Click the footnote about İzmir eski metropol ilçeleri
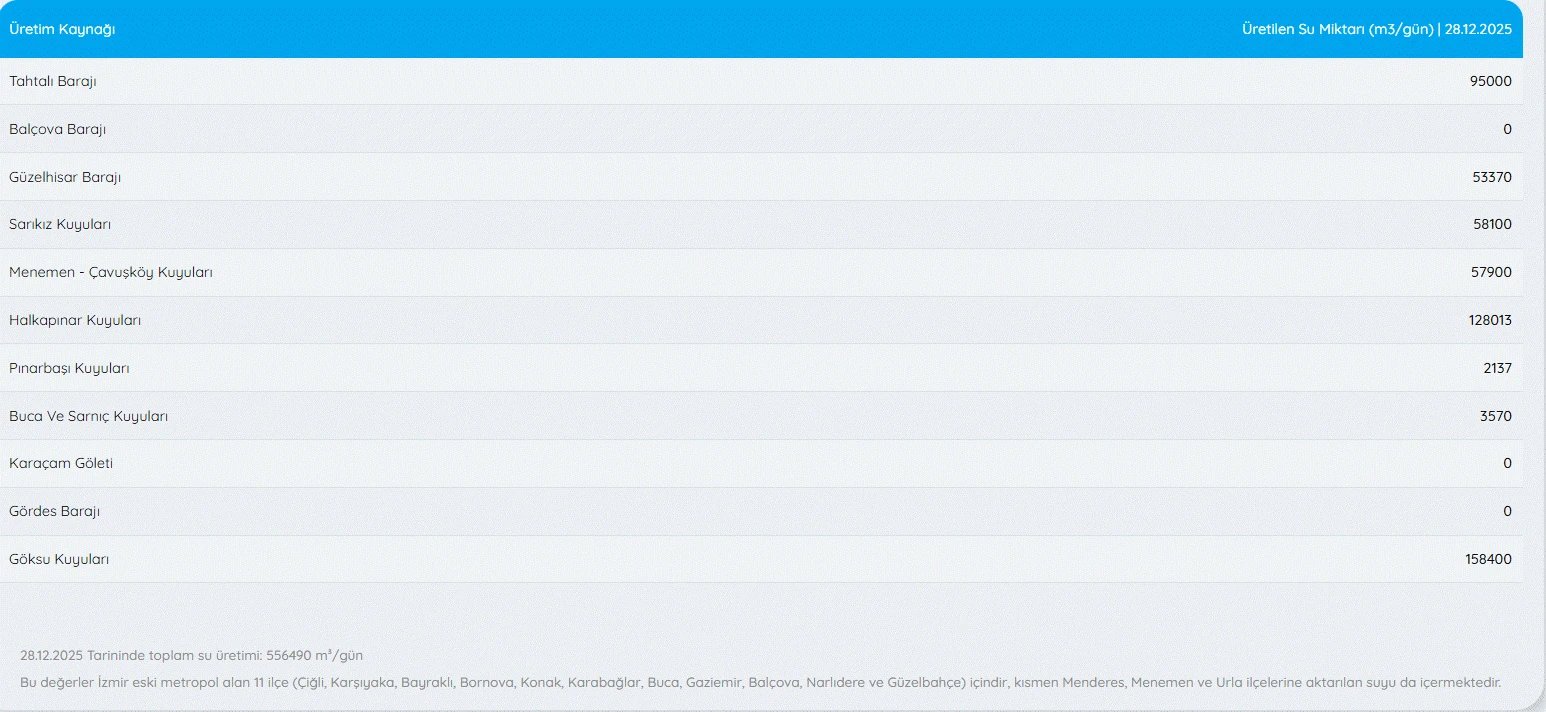Viewport: 1546px width, 712px height. pyautogui.click(x=760, y=683)
